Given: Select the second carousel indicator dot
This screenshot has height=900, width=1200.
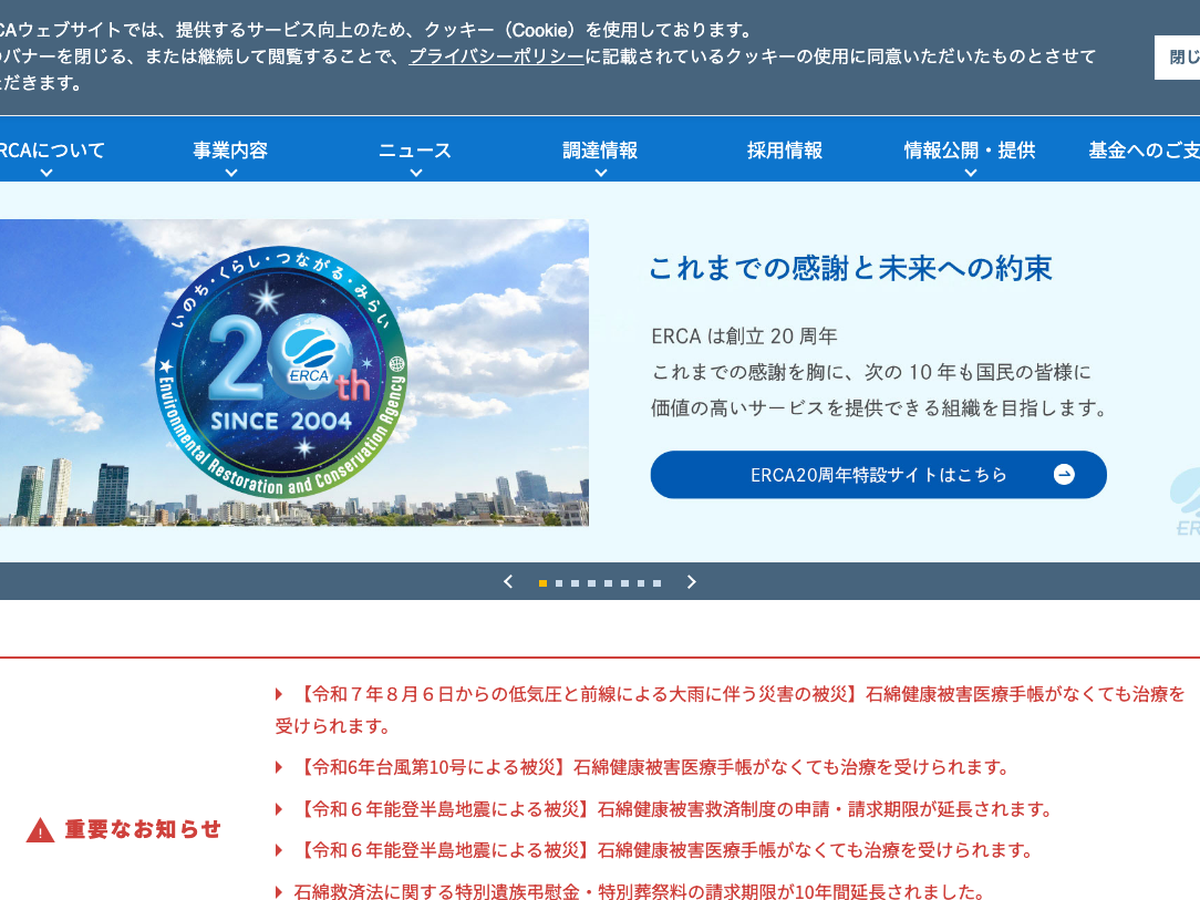Looking at the screenshot, I should pos(559,583).
